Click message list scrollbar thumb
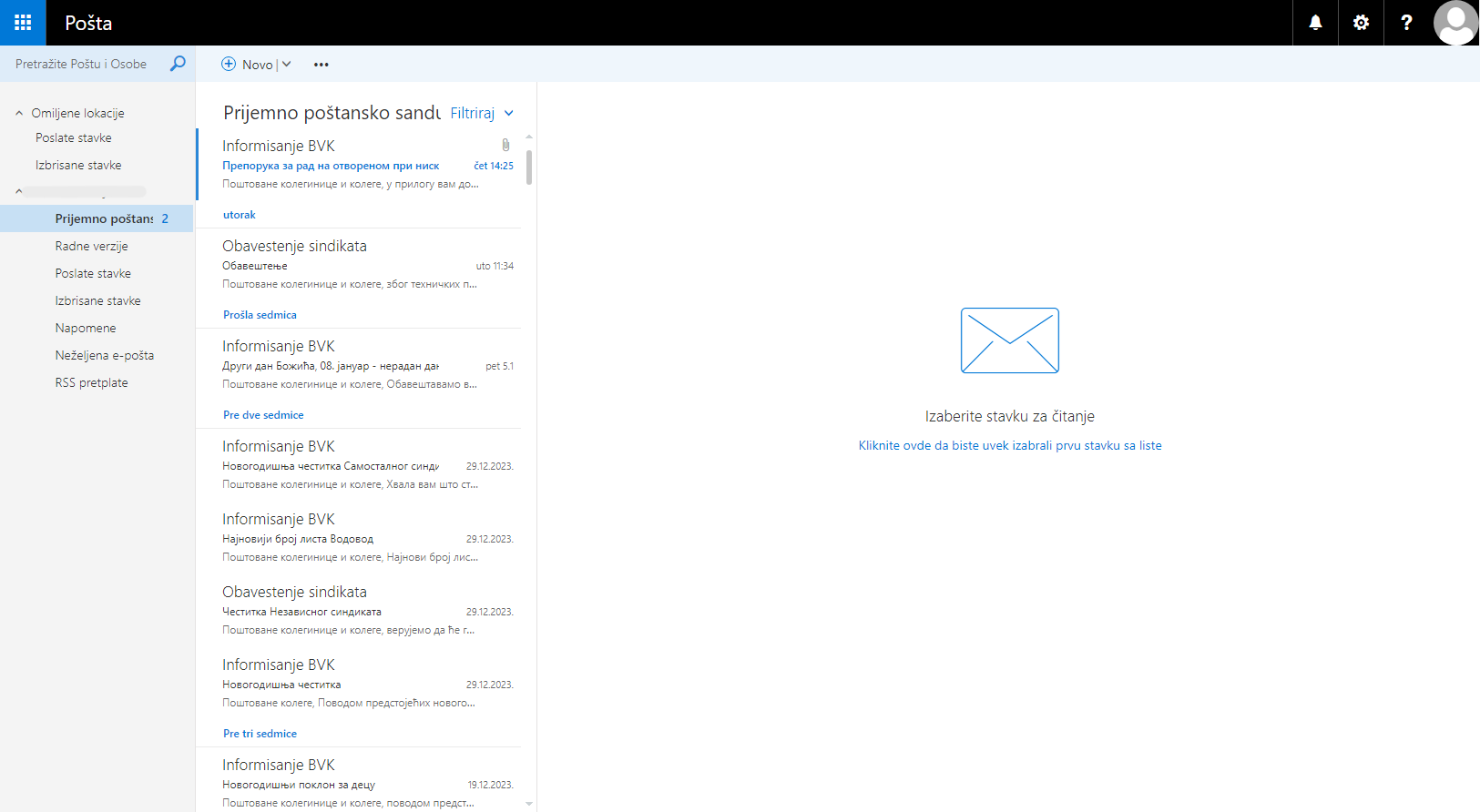The image size is (1480, 812). pyautogui.click(x=529, y=167)
